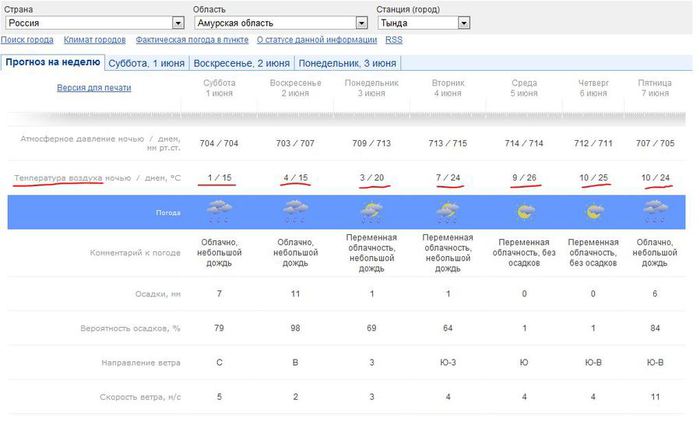
Task: Open the Область dropdown showing Амурская область
Action: (281, 23)
